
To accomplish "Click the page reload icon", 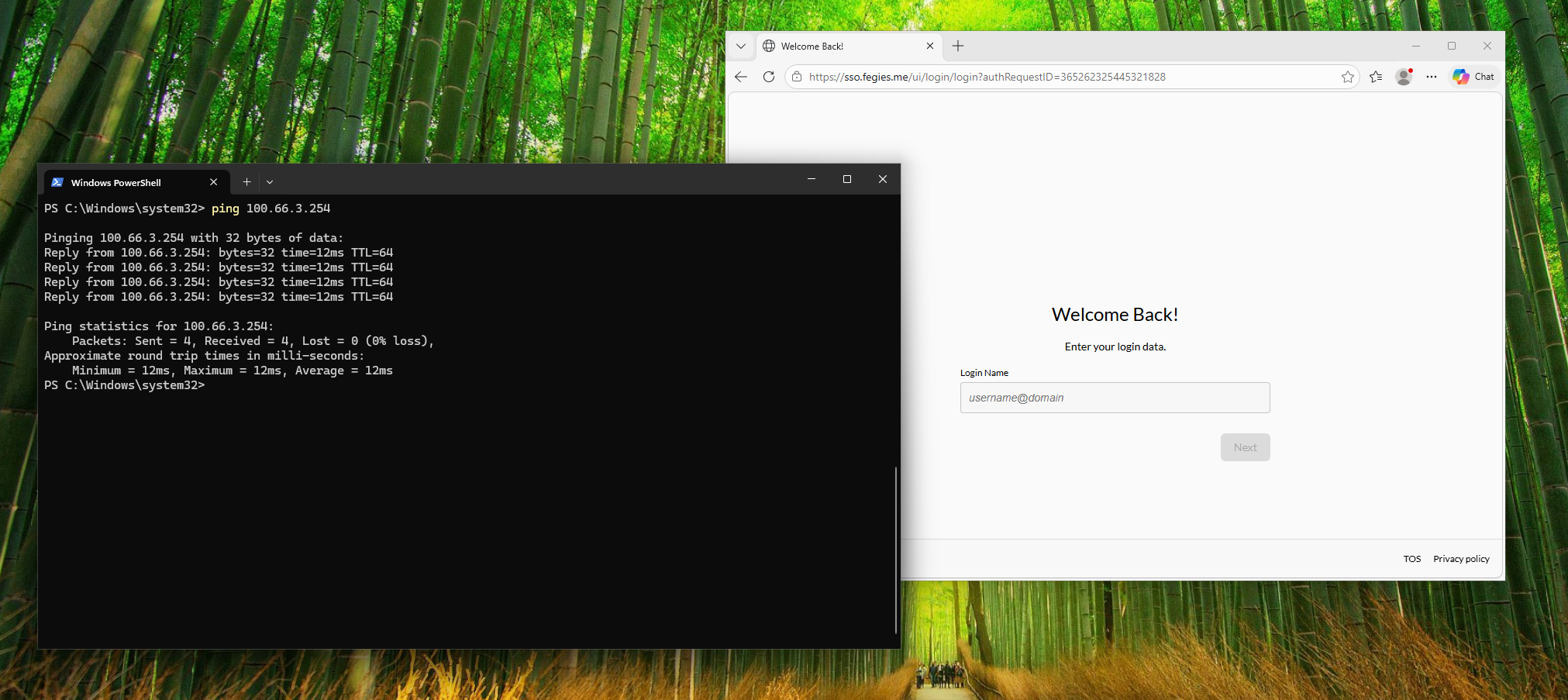I will click(768, 77).
